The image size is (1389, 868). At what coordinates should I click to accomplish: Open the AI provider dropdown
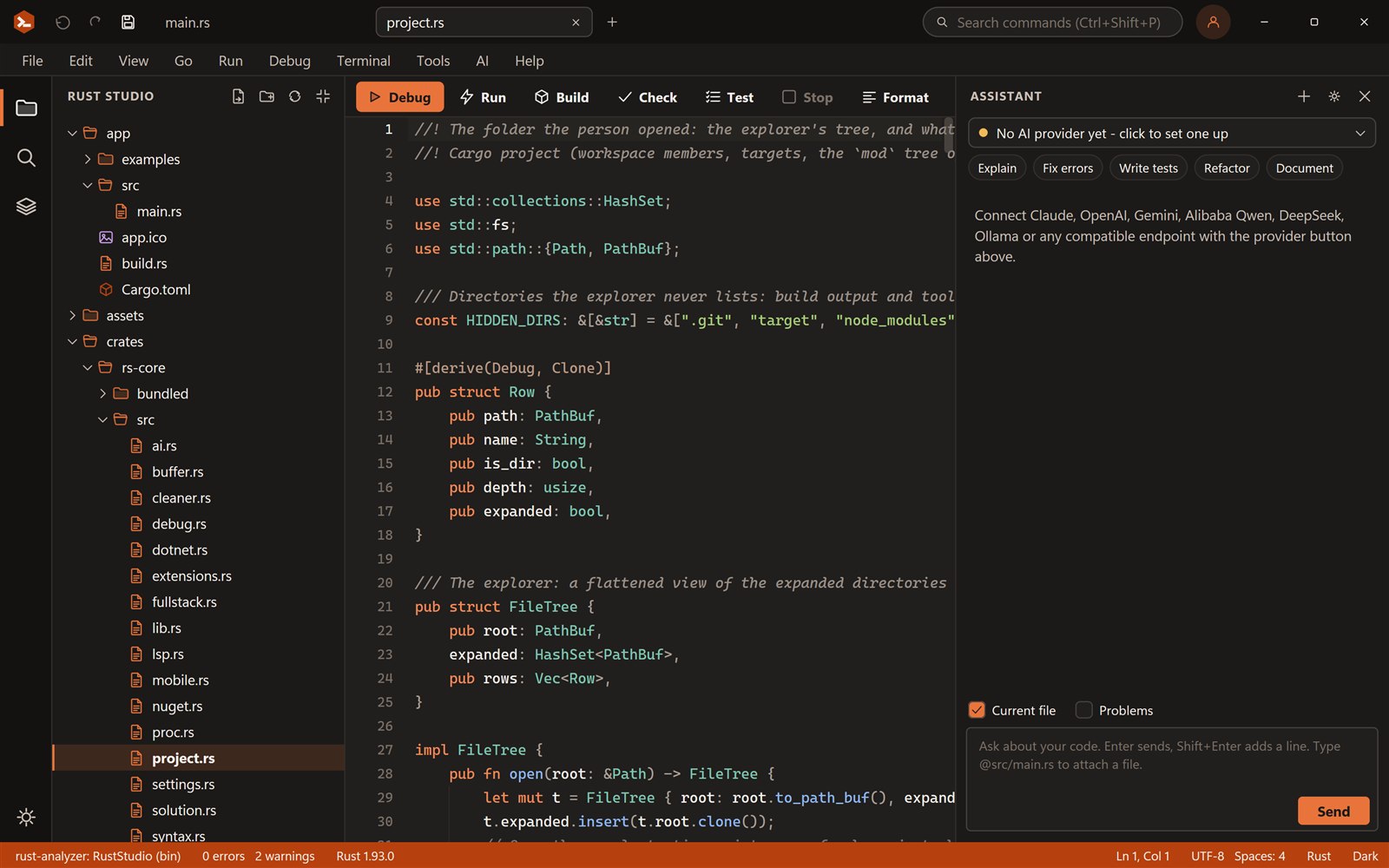[x=1171, y=133]
